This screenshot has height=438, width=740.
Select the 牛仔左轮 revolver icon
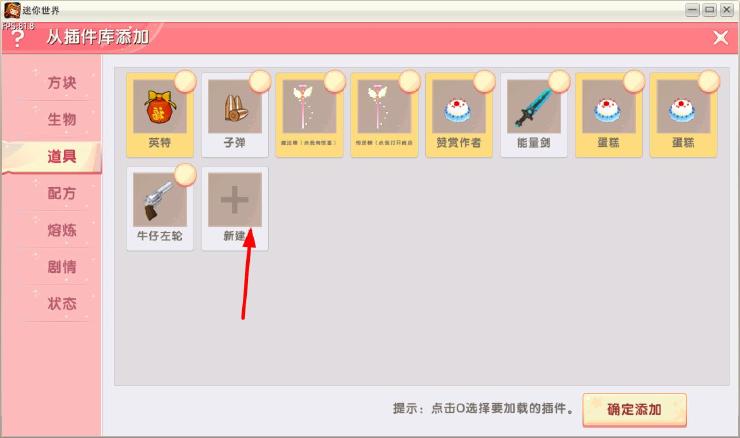(x=160, y=200)
